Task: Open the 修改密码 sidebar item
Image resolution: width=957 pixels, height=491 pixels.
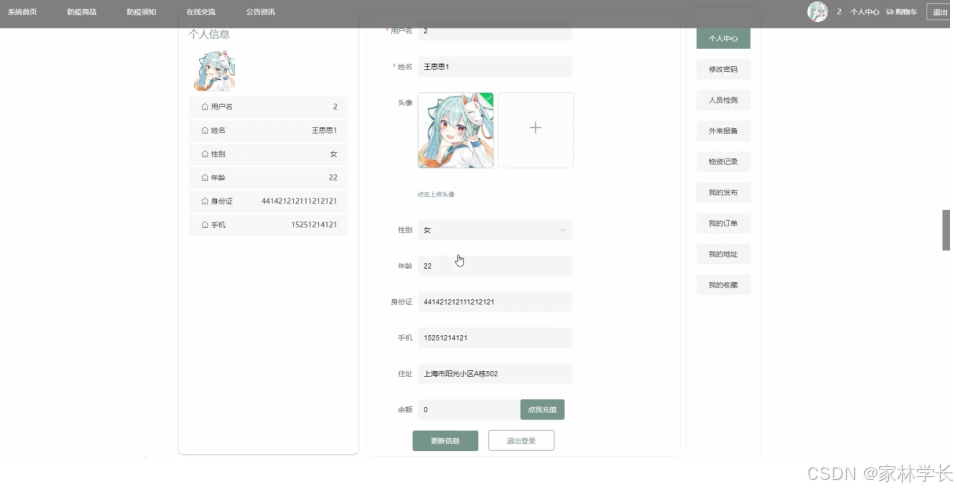Action: click(x=723, y=69)
